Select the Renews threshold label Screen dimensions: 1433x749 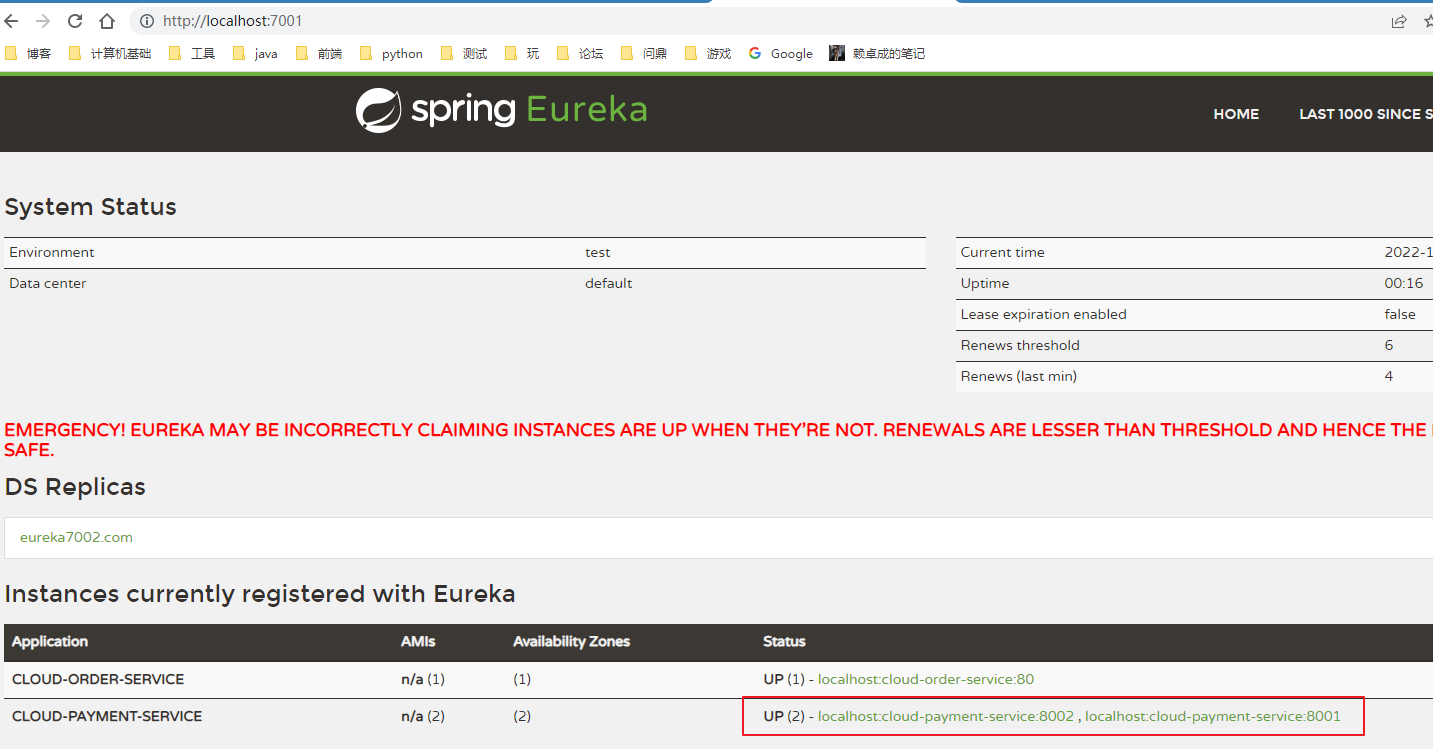(1020, 345)
